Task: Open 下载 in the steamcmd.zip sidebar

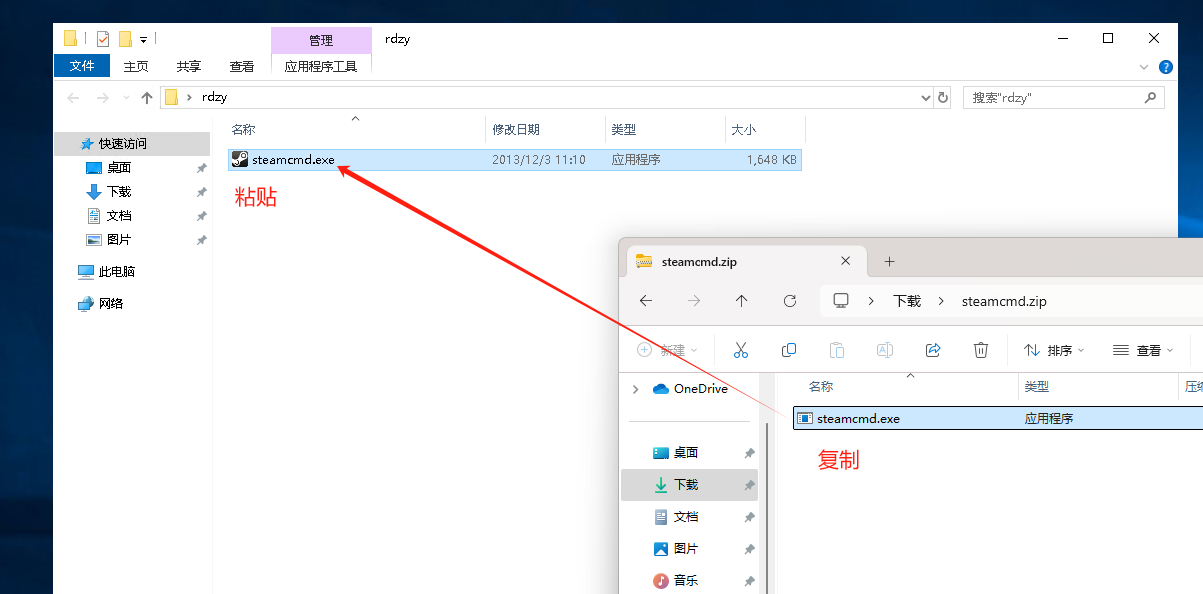Action: click(689, 485)
